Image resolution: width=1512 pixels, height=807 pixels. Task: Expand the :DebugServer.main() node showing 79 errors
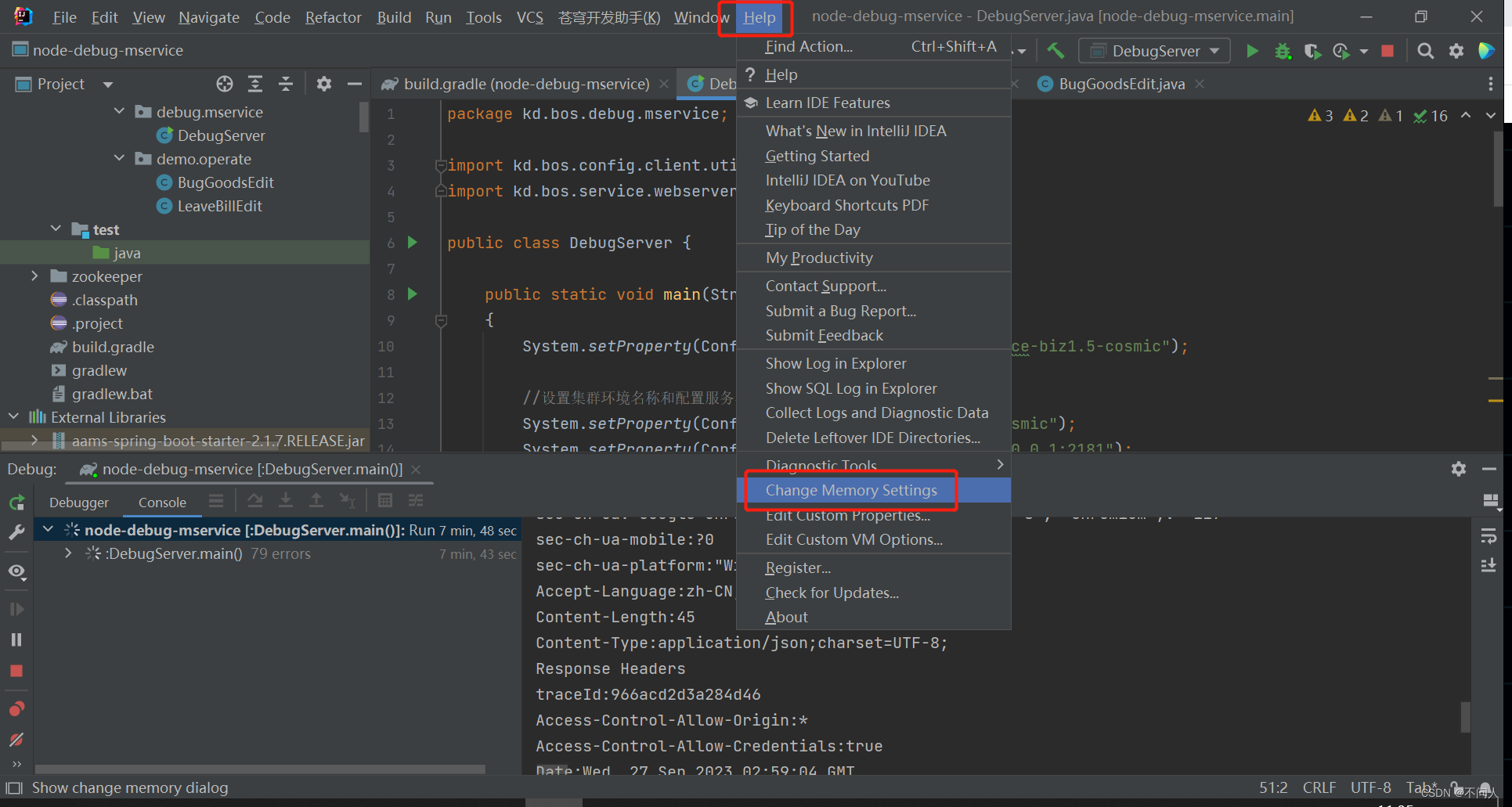click(67, 553)
